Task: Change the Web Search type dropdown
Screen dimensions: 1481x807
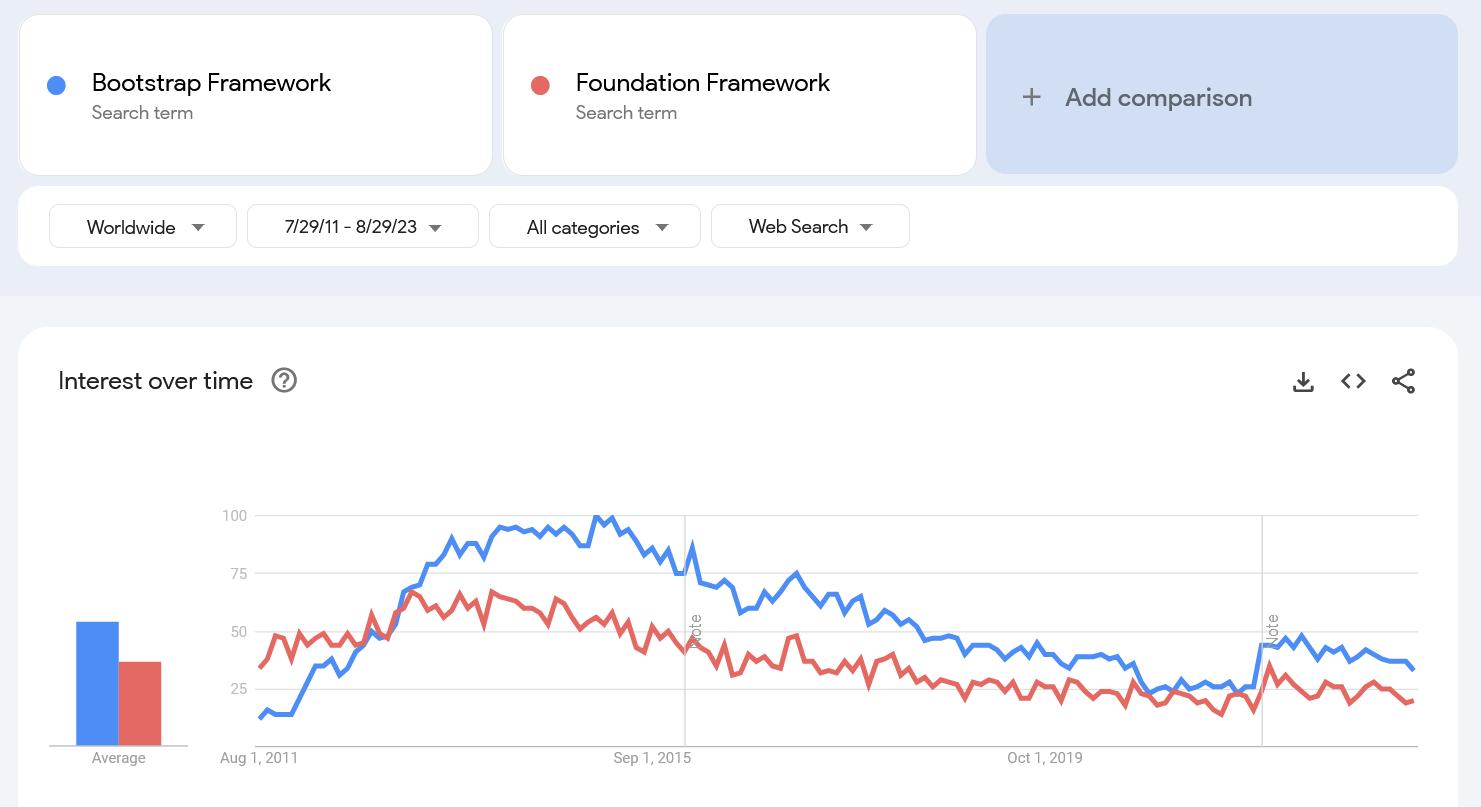Action: [810, 227]
